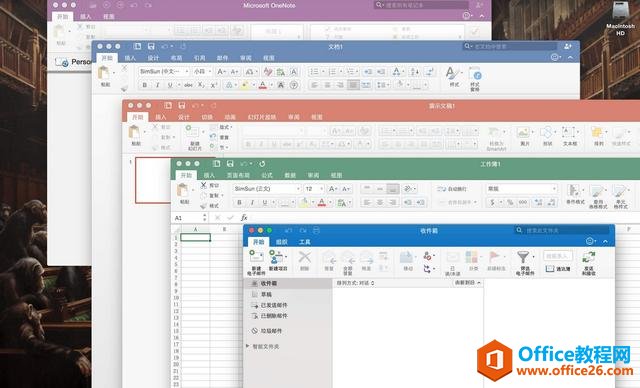Click Picture icon in PowerPoint ribbon
Image resolution: width=640 pixels, height=388 pixels.
(x=523, y=132)
